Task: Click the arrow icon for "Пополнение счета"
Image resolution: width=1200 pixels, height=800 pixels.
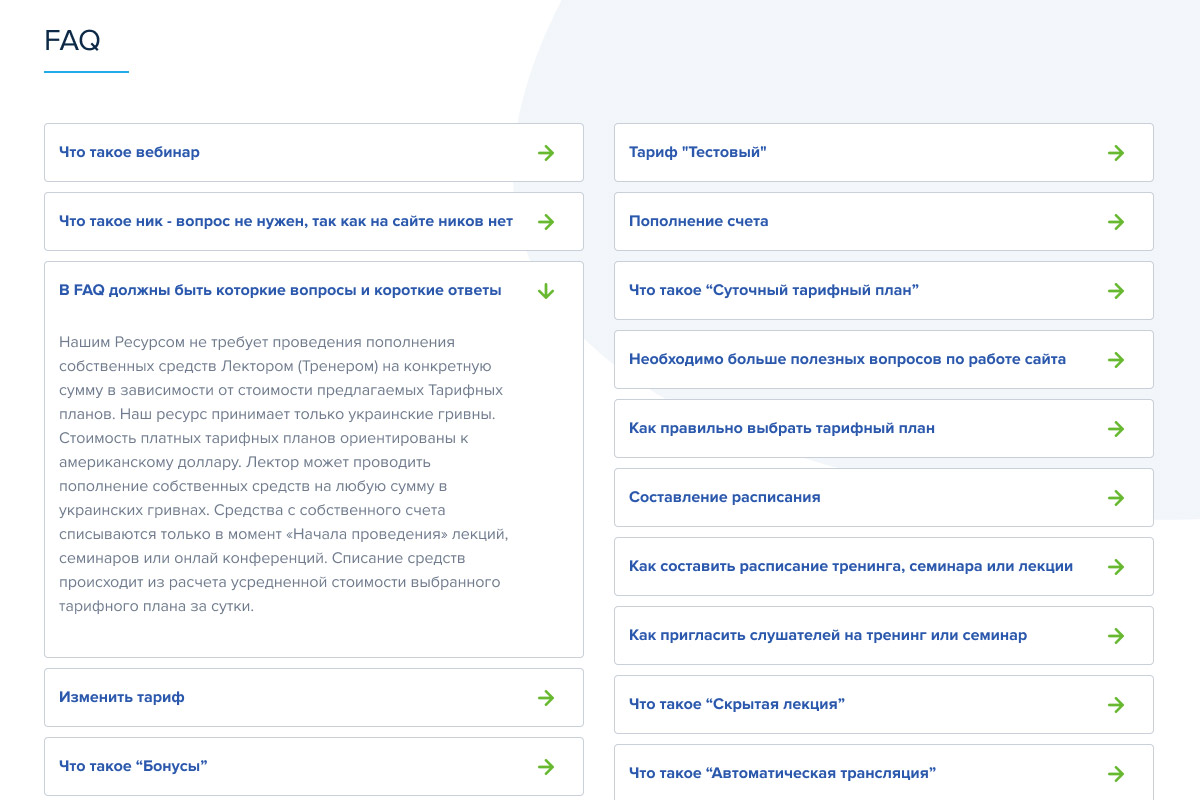Action: (x=1115, y=222)
